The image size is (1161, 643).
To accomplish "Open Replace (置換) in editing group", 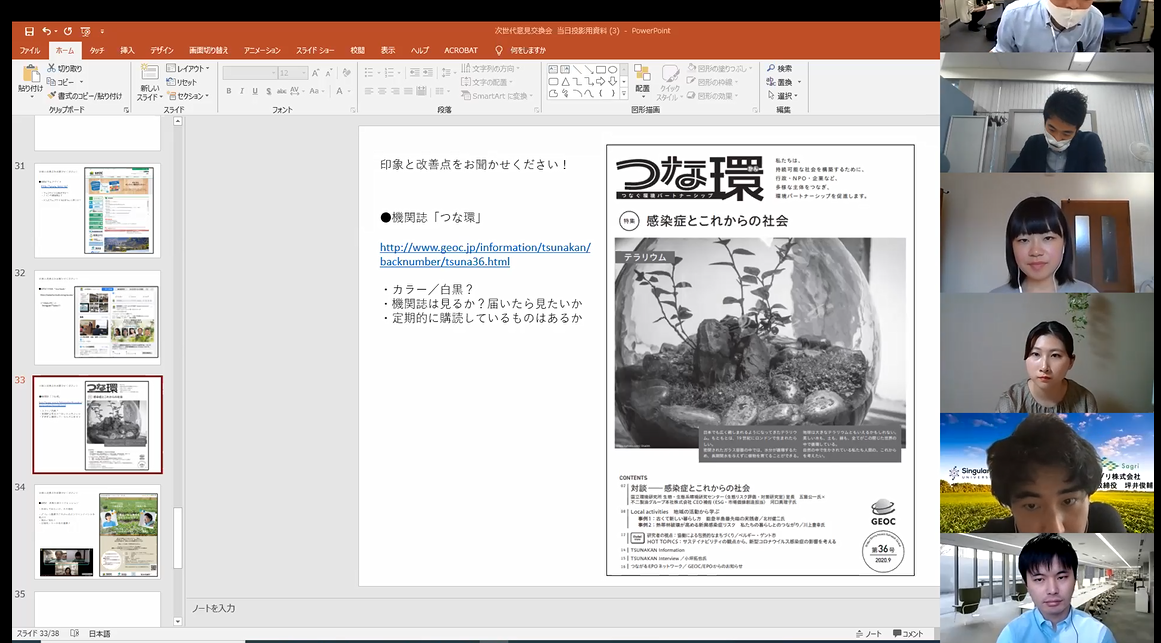I will click(x=783, y=82).
